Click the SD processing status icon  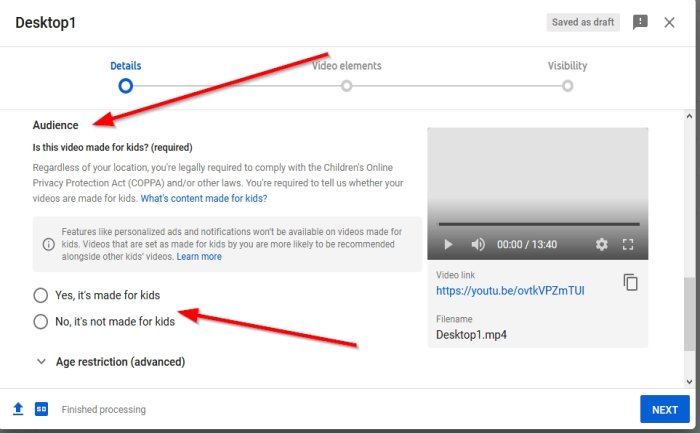41,409
